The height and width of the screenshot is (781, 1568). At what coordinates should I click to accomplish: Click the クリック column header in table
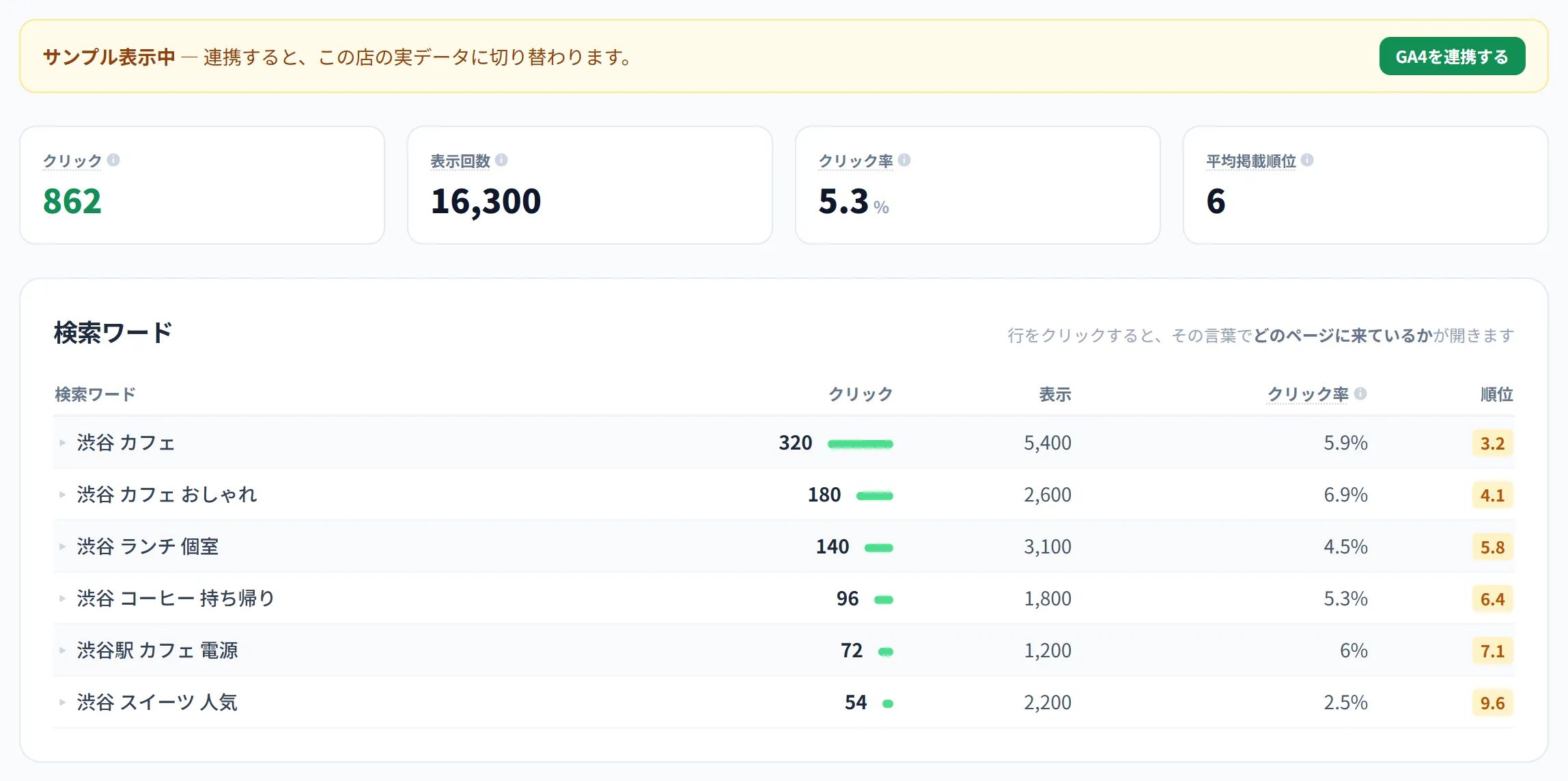[x=860, y=394]
